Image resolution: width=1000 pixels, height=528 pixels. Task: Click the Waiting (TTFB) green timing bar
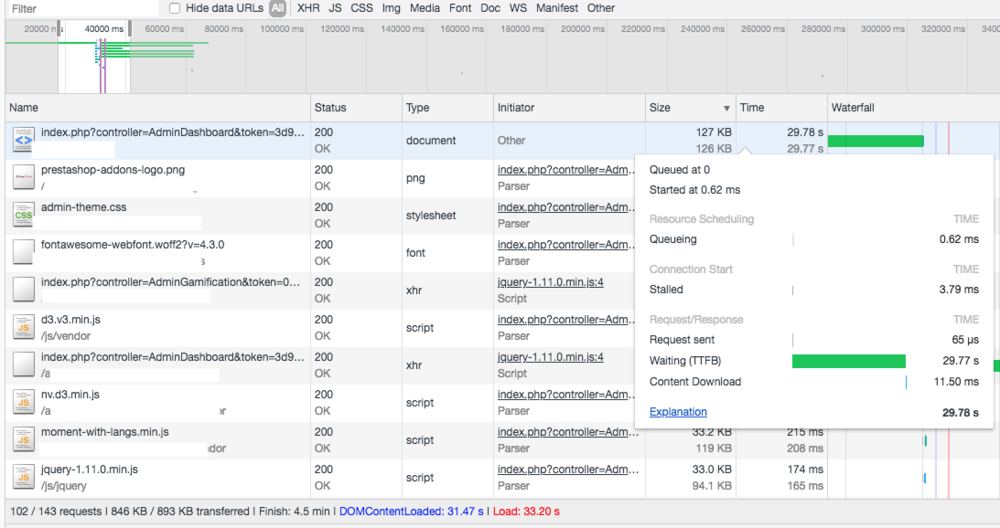pyautogui.click(x=849, y=362)
